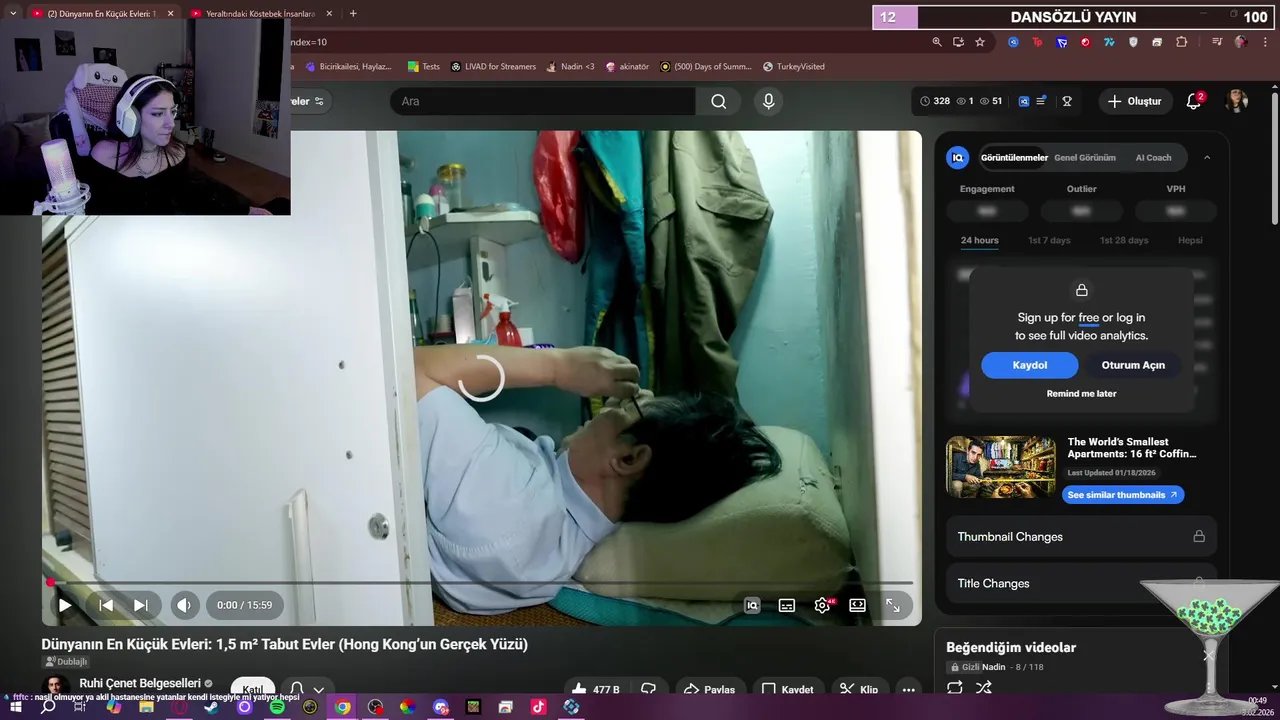
Task: Enter fullscreen video mode
Action: point(893,605)
